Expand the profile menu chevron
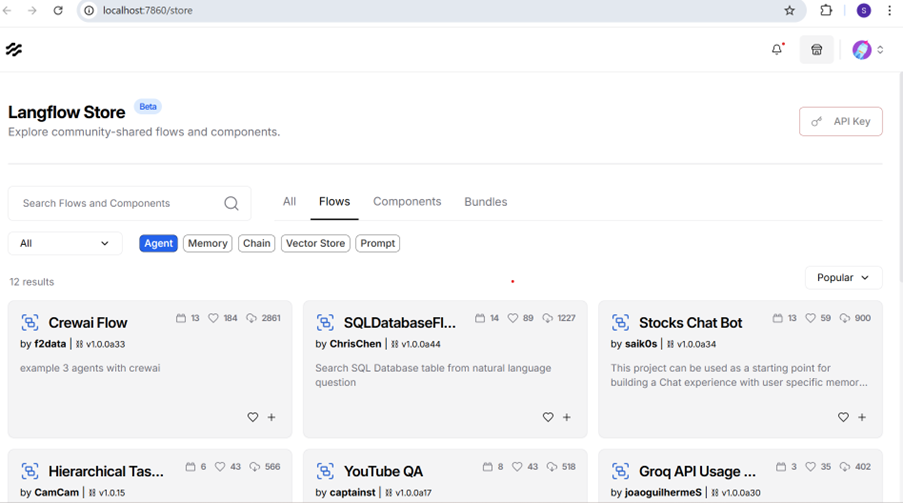 (x=880, y=50)
